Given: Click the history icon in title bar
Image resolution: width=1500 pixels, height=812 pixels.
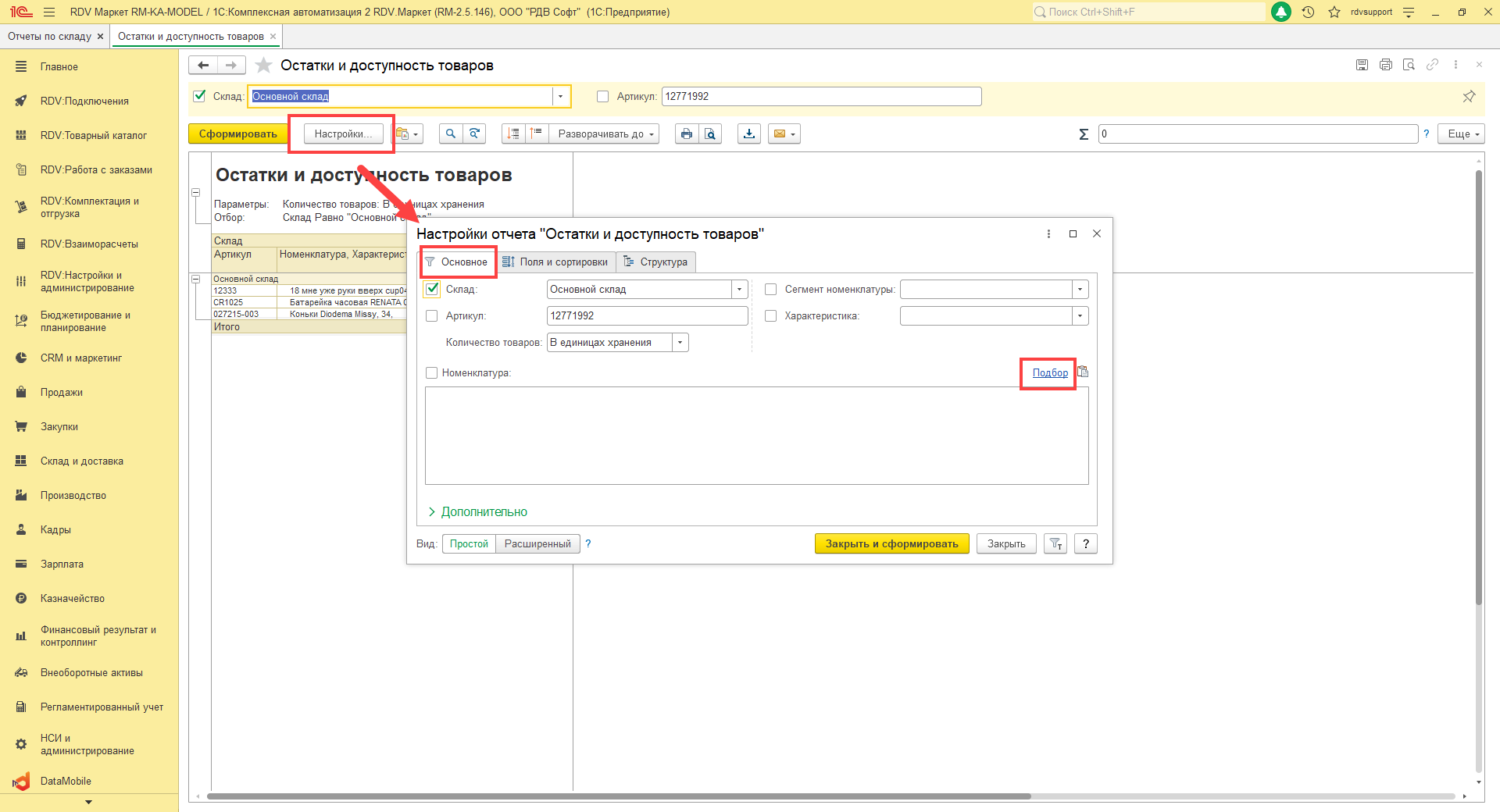Looking at the screenshot, I should (x=1308, y=12).
